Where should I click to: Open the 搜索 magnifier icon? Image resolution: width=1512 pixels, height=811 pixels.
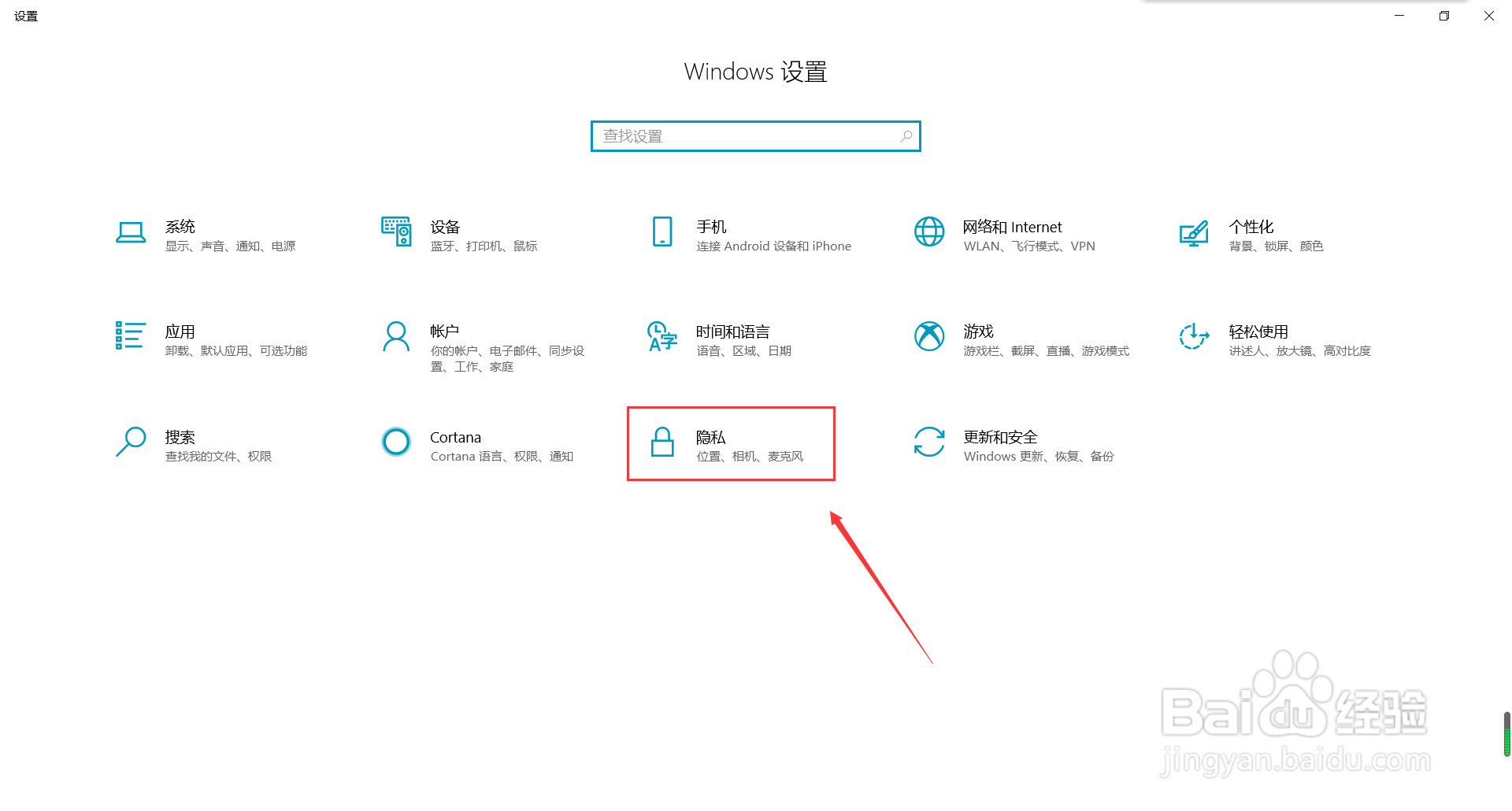point(131,442)
